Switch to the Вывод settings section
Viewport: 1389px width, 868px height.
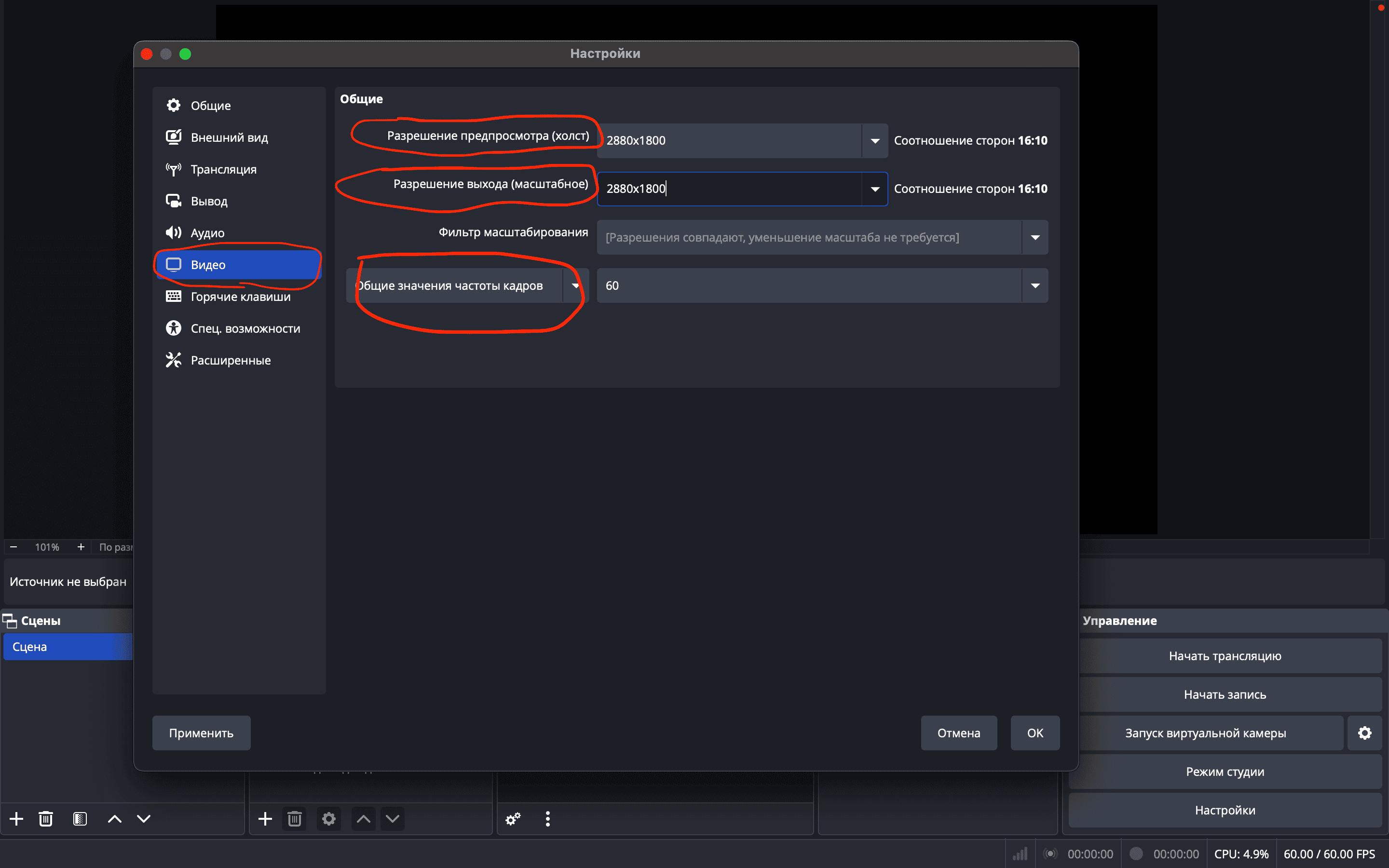(238, 201)
